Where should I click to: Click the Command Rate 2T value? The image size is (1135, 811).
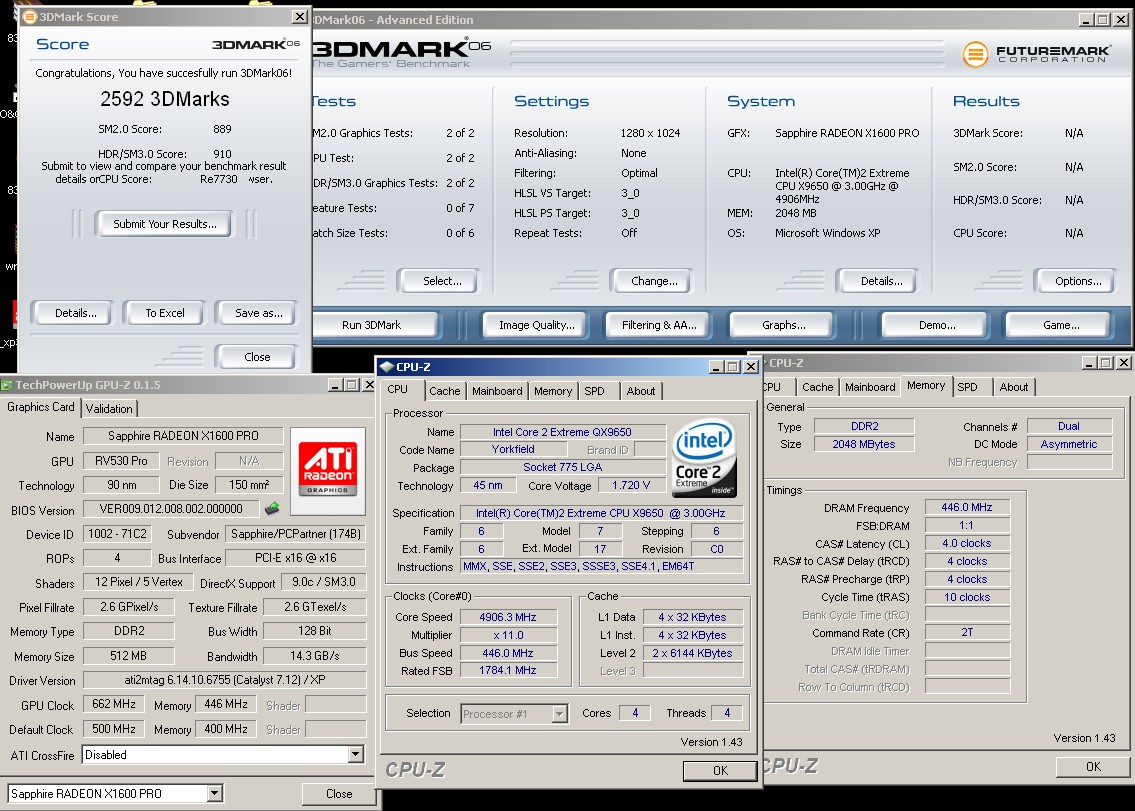pyautogui.click(x=966, y=632)
